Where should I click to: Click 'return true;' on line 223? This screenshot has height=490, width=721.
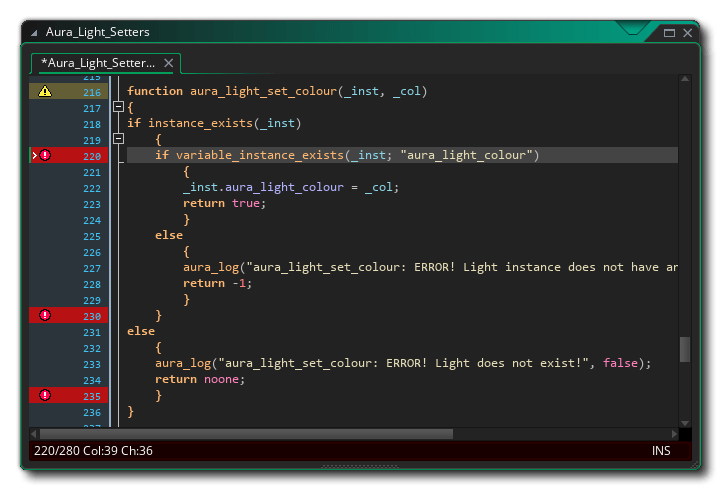(x=224, y=203)
